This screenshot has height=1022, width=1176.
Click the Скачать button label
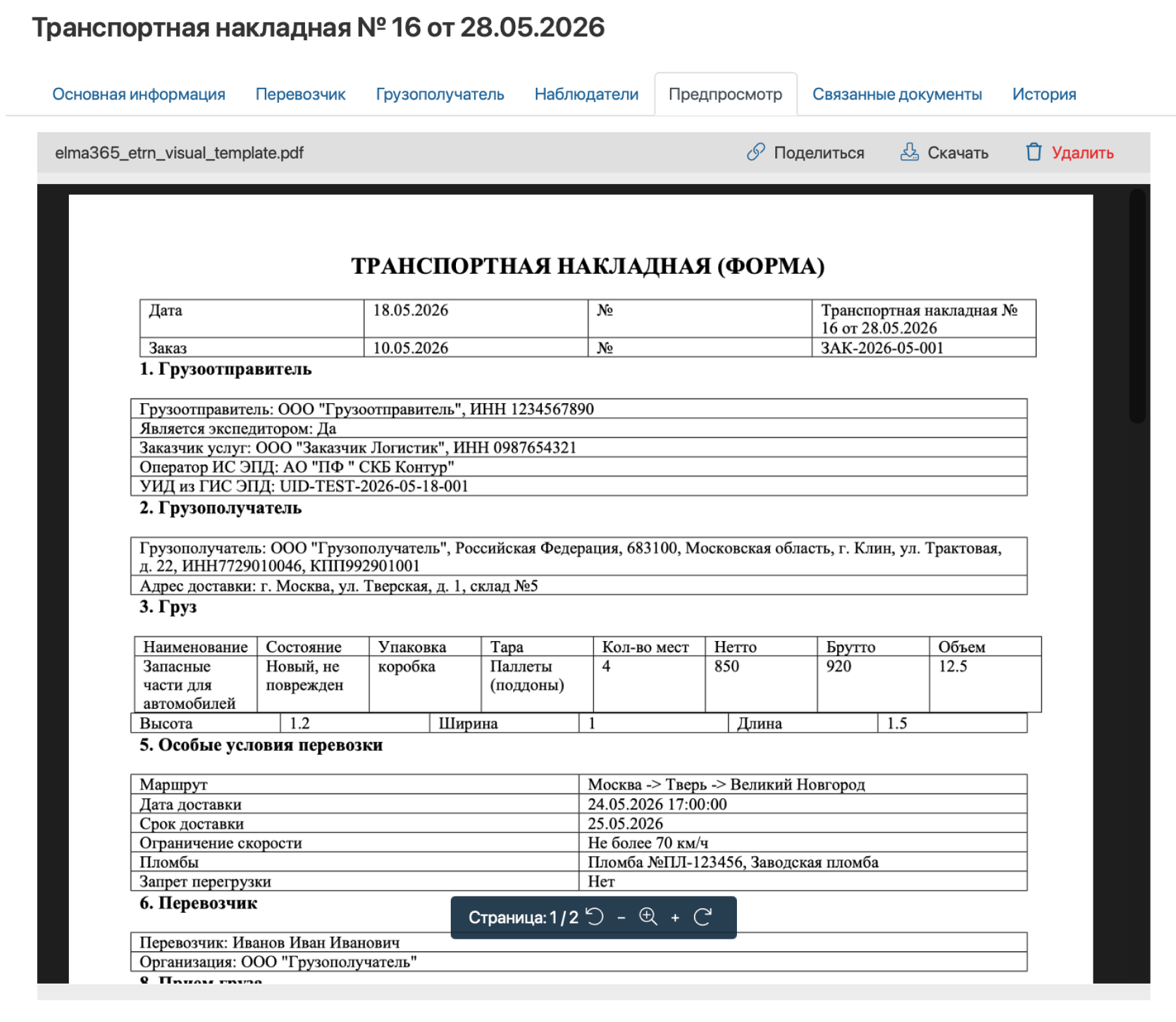click(957, 153)
